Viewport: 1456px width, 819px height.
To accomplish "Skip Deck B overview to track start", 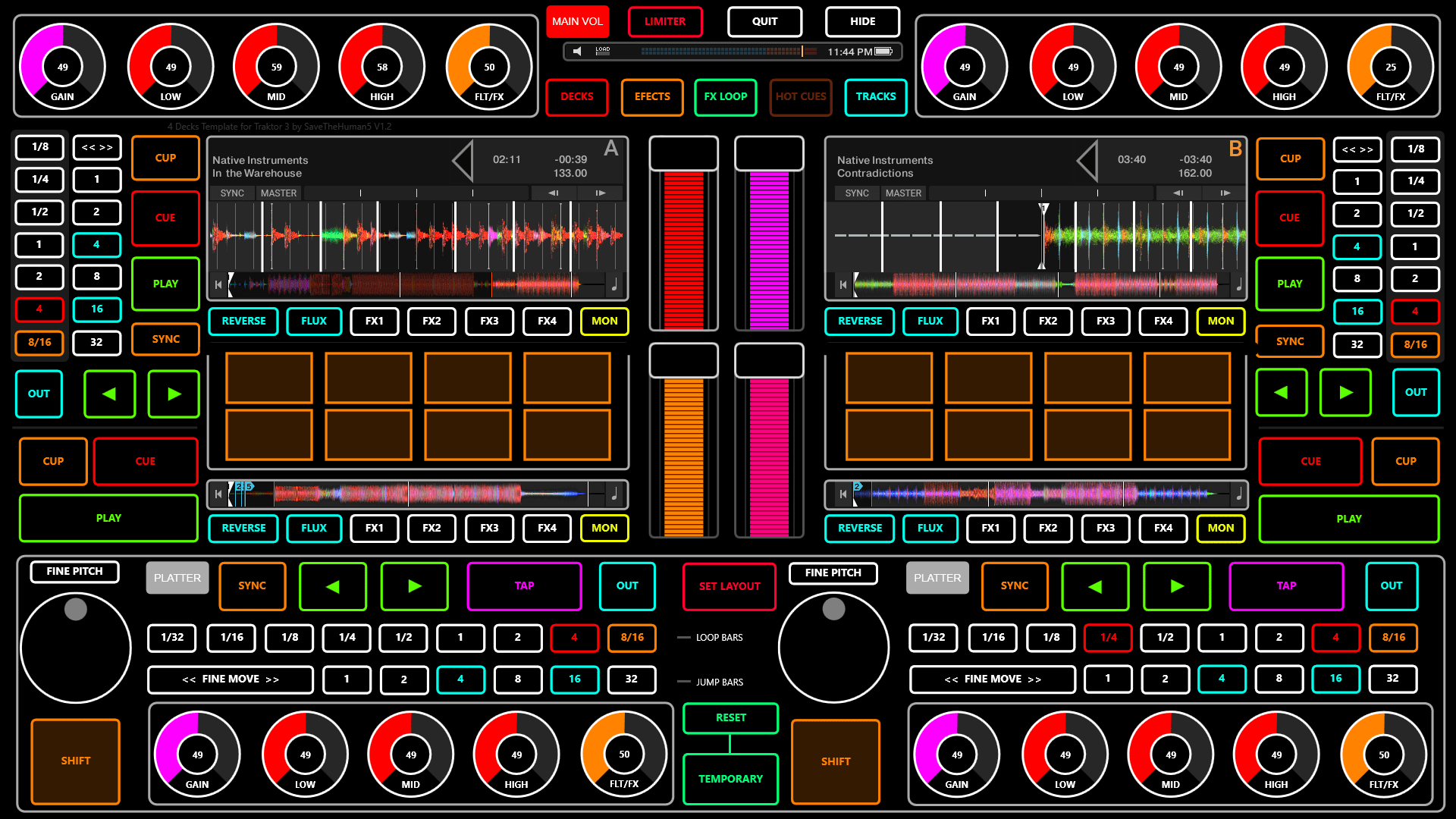I will [x=843, y=285].
